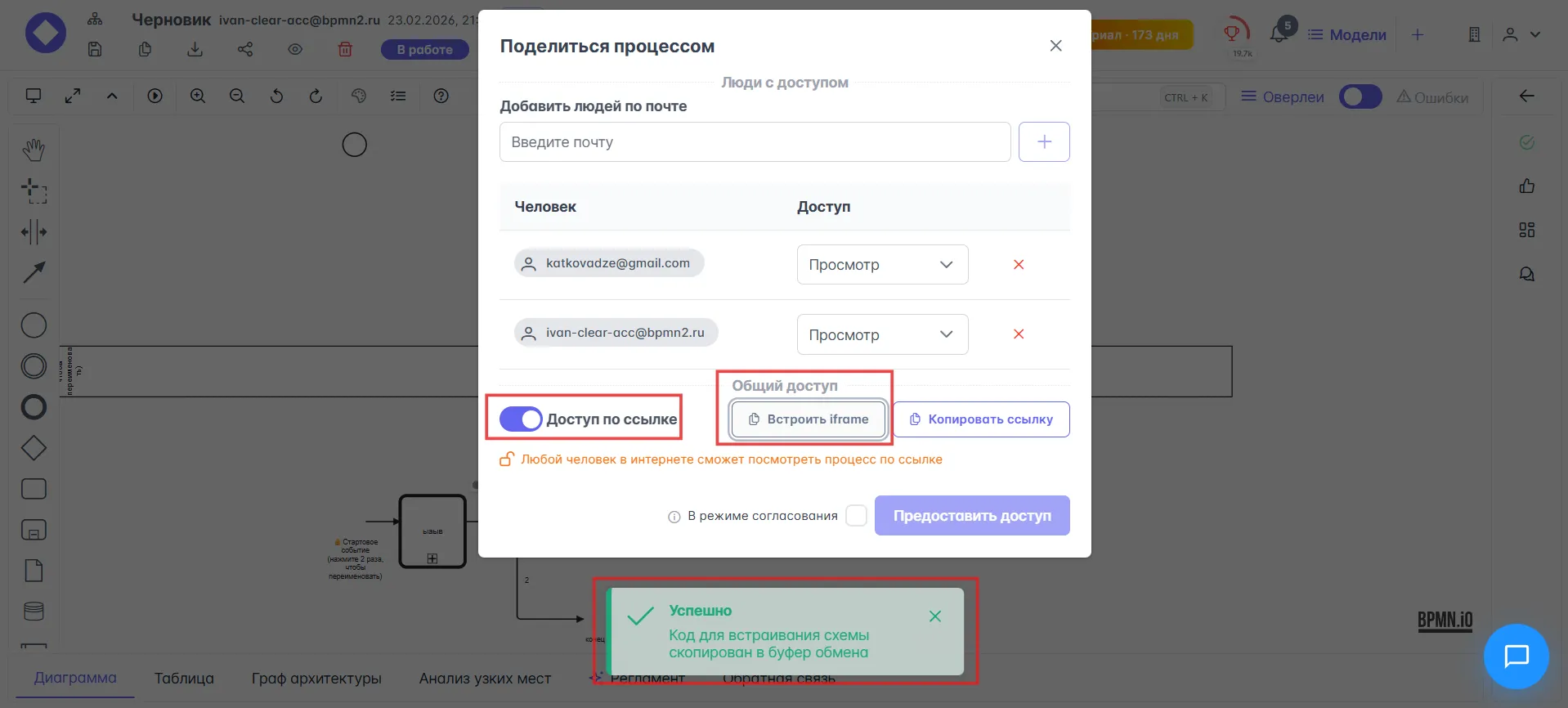The height and width of the screenshot is (708, 1568).
Task: Check the В режиме согласования checkbox
Action: 856,516
